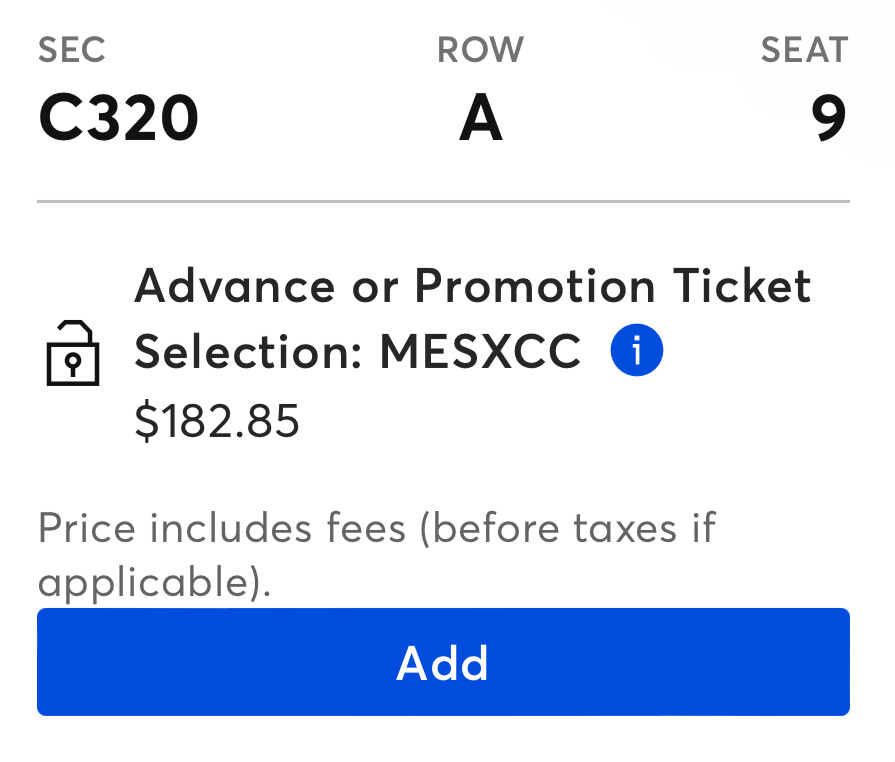Image resolution: width=895 pixels, height=762 pixels.
Task: Click the unlocked padlock icon
Action: 73,353
